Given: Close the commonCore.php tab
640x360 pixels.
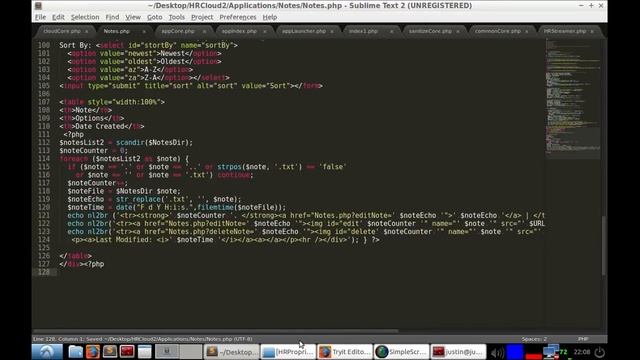Looking at the screenshot, I should [x=527, y=31].
